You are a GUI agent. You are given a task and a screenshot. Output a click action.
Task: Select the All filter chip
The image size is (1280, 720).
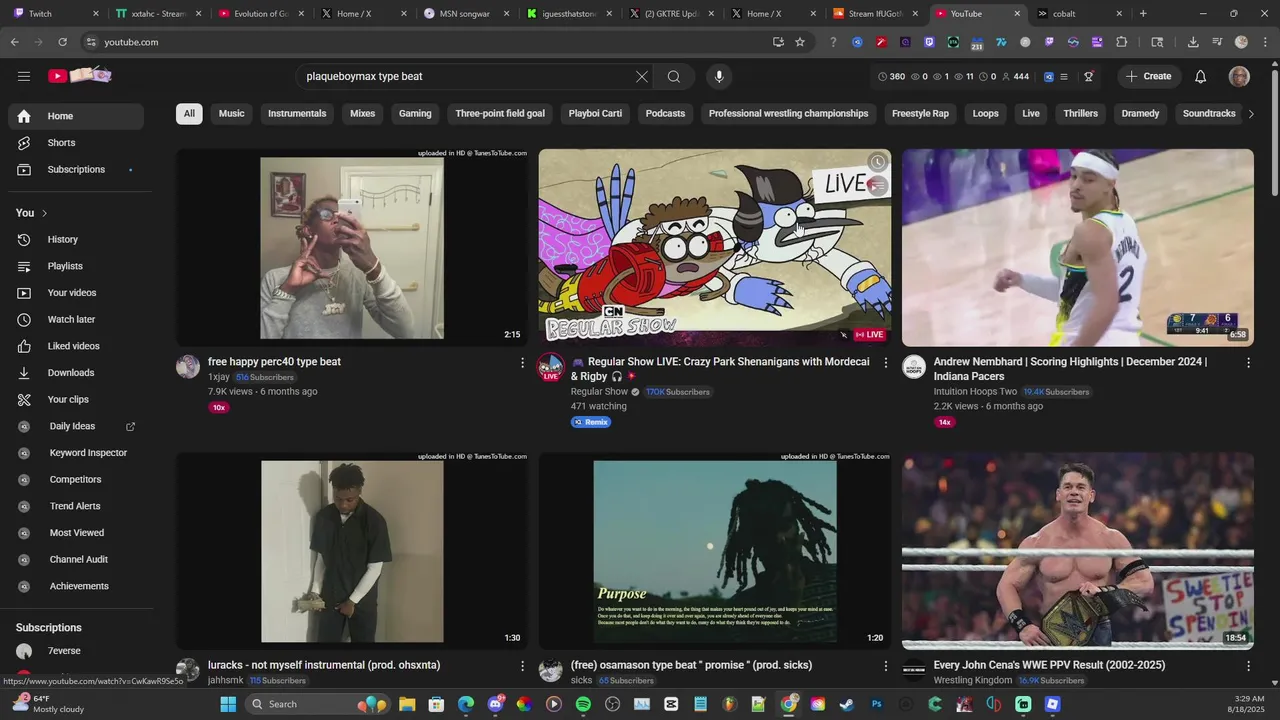coord(189,114)
